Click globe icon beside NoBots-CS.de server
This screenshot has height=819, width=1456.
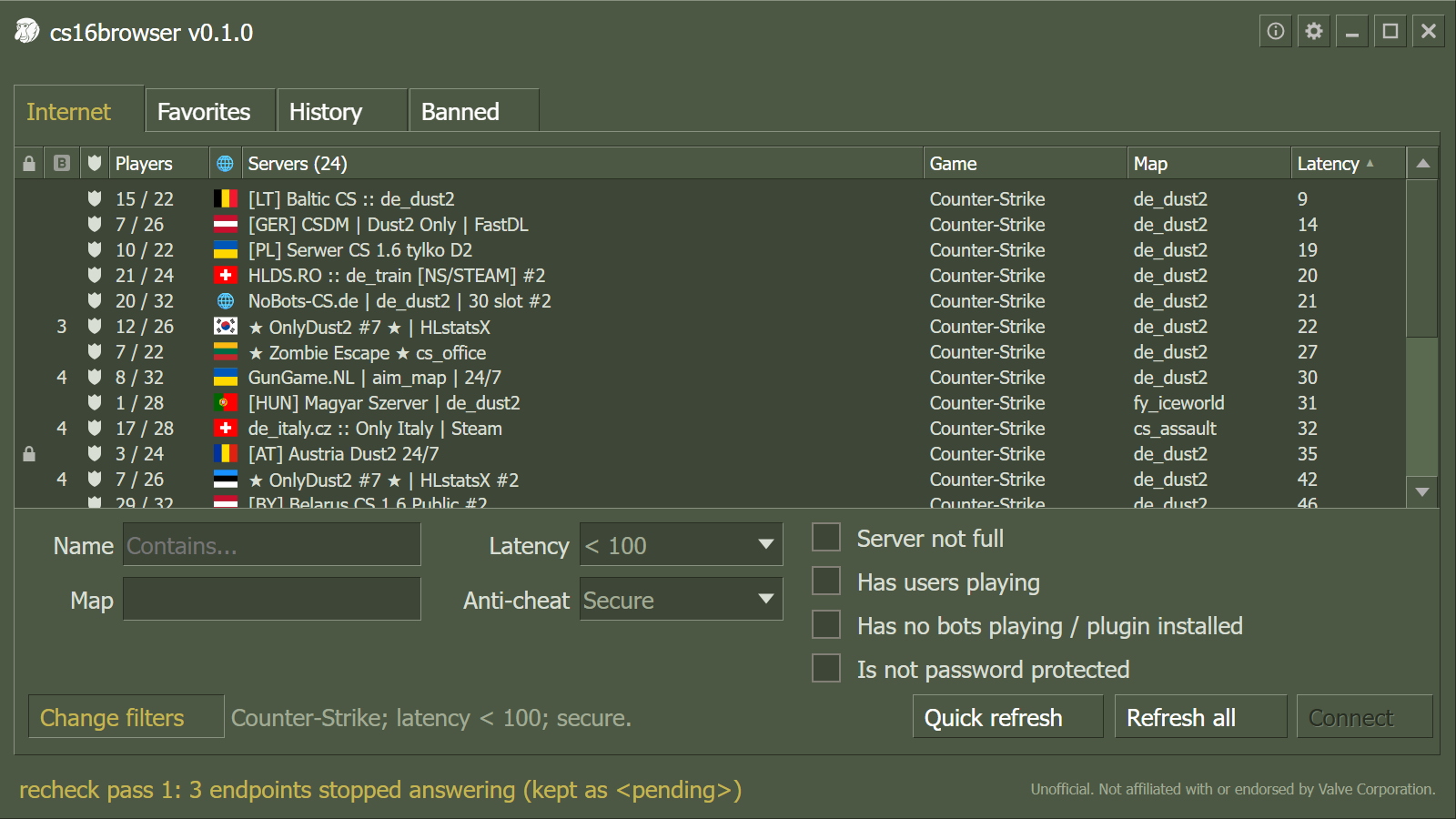[226, 300]
